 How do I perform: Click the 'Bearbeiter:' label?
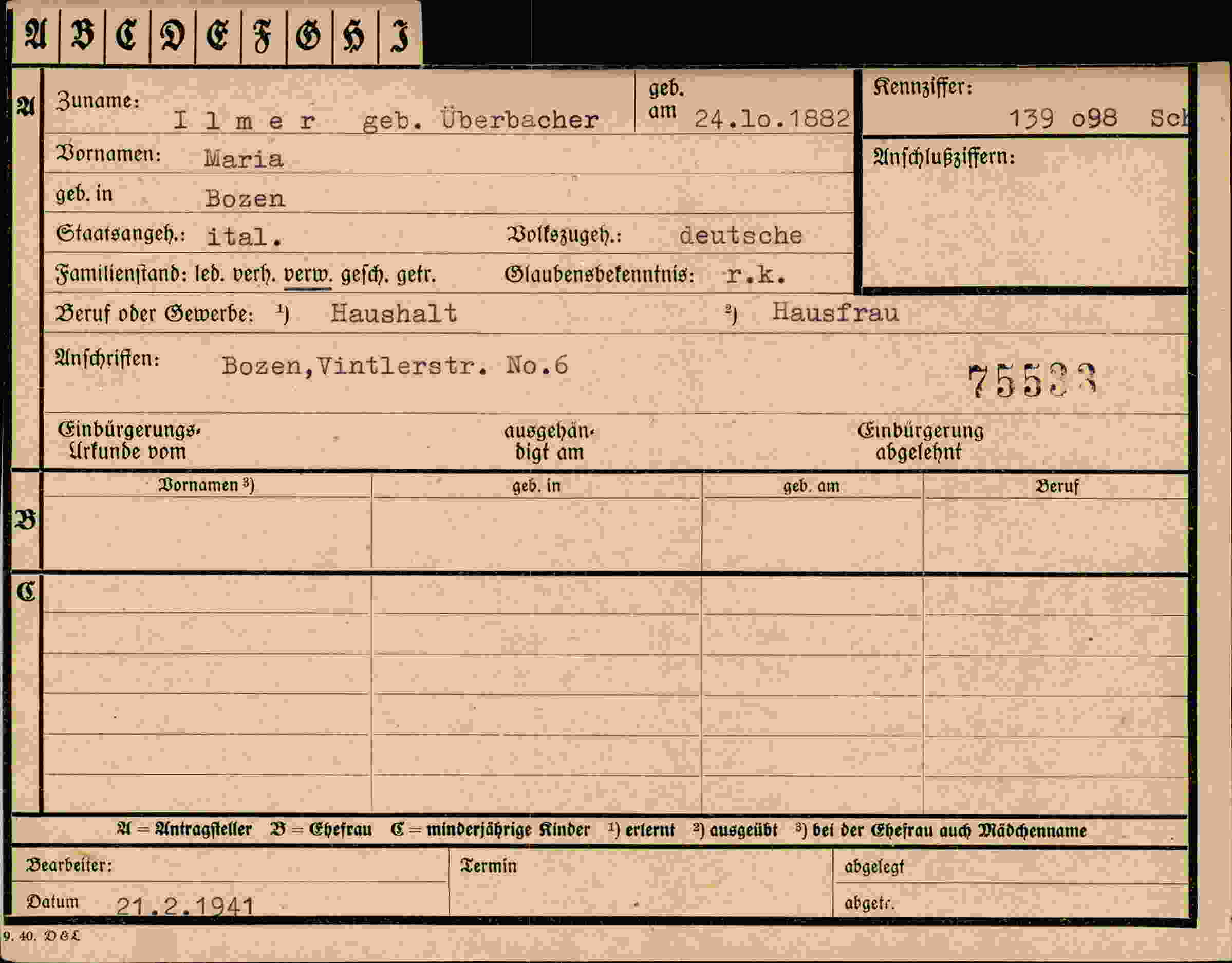click(x=69, y=865)
